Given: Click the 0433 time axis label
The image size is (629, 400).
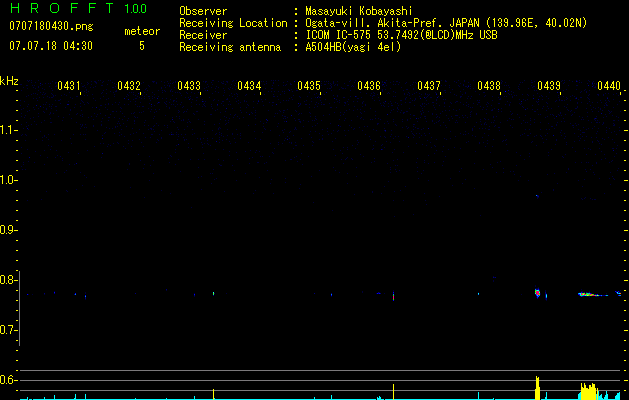Looking at the screenshot, I should 189,85.
